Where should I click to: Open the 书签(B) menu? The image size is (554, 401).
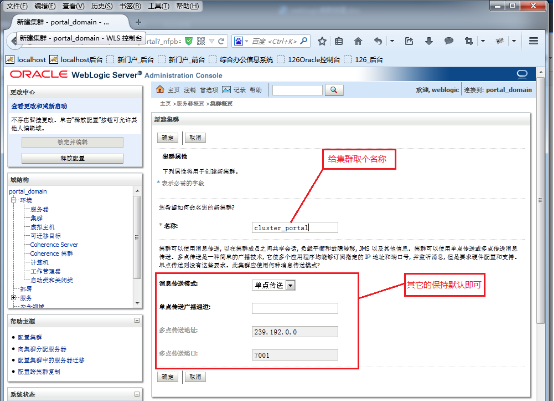[x=130, y=6]
